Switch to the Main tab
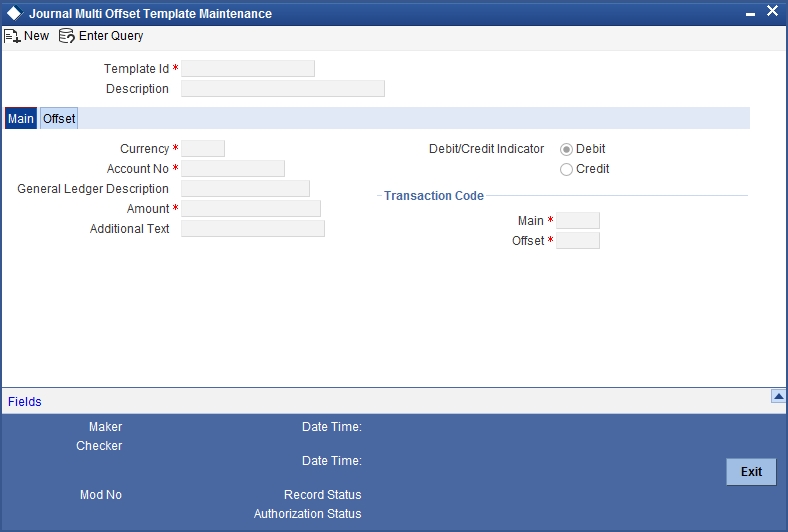Screen dimensions: 788x532 point(21,119)
